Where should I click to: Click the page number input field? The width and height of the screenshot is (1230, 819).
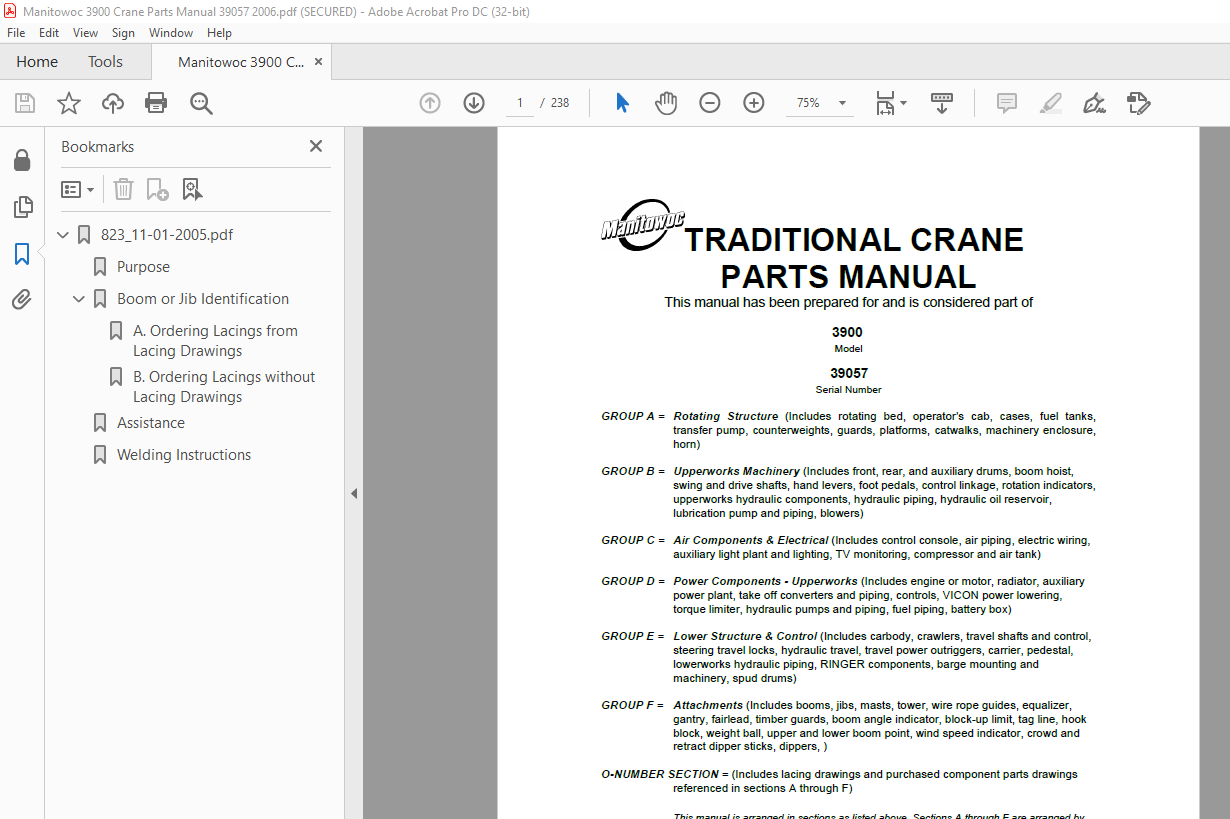pyautogui.click(x=520, y=103)
